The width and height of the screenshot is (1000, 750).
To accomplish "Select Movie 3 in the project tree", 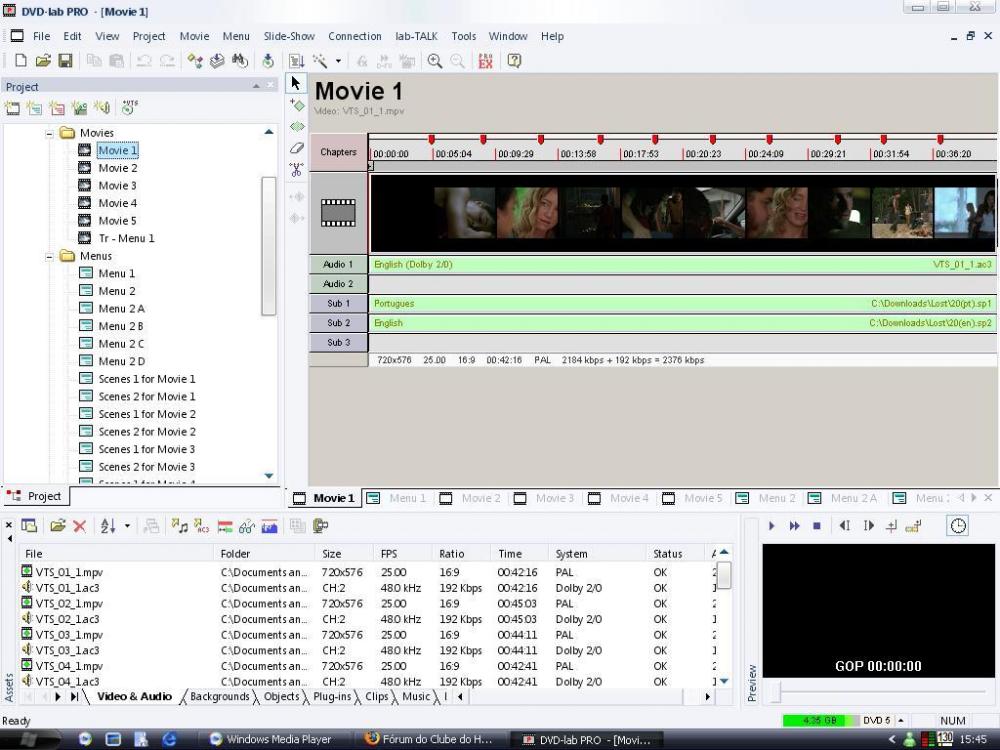I will tap(117, 186).
